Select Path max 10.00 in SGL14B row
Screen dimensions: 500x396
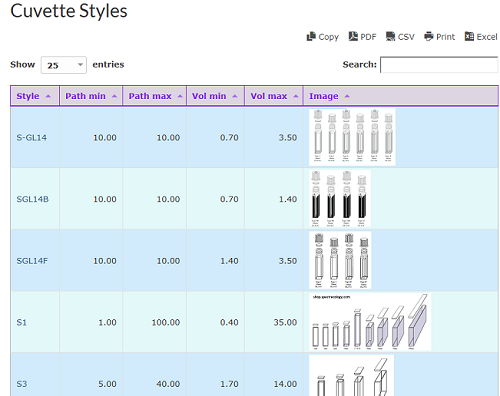168,199
